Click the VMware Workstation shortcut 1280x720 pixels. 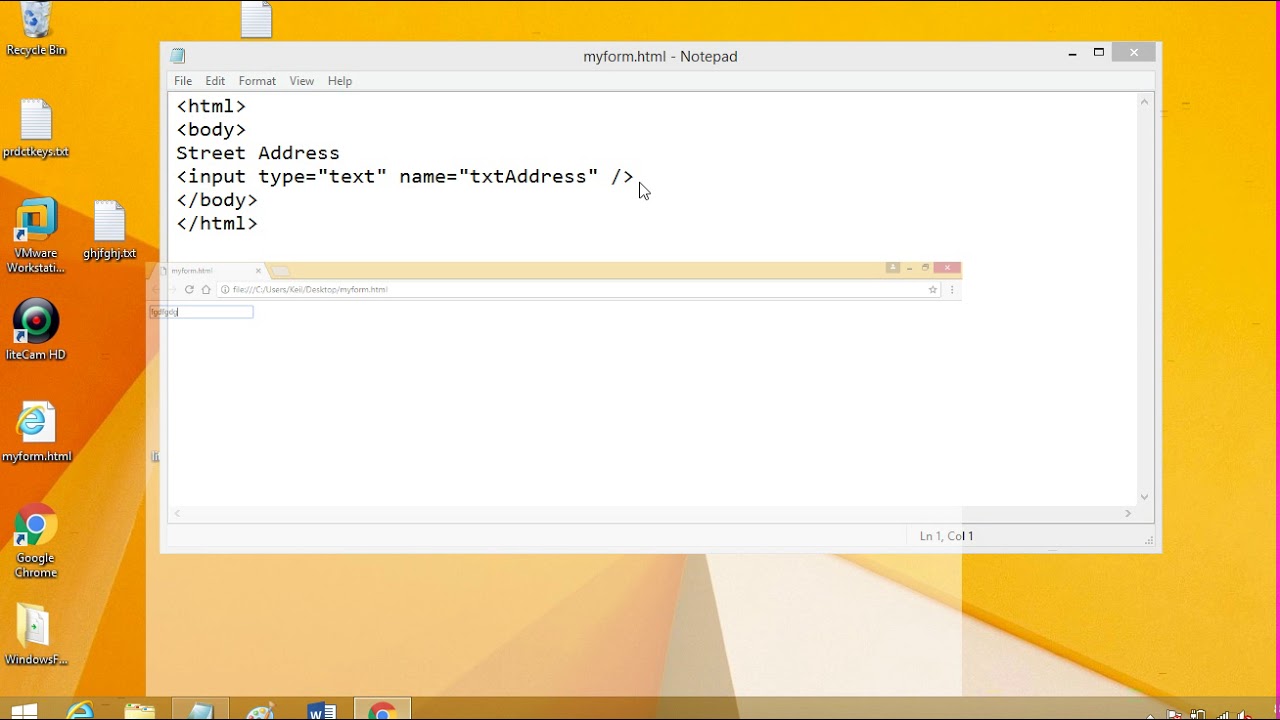(x=36, y=236)
